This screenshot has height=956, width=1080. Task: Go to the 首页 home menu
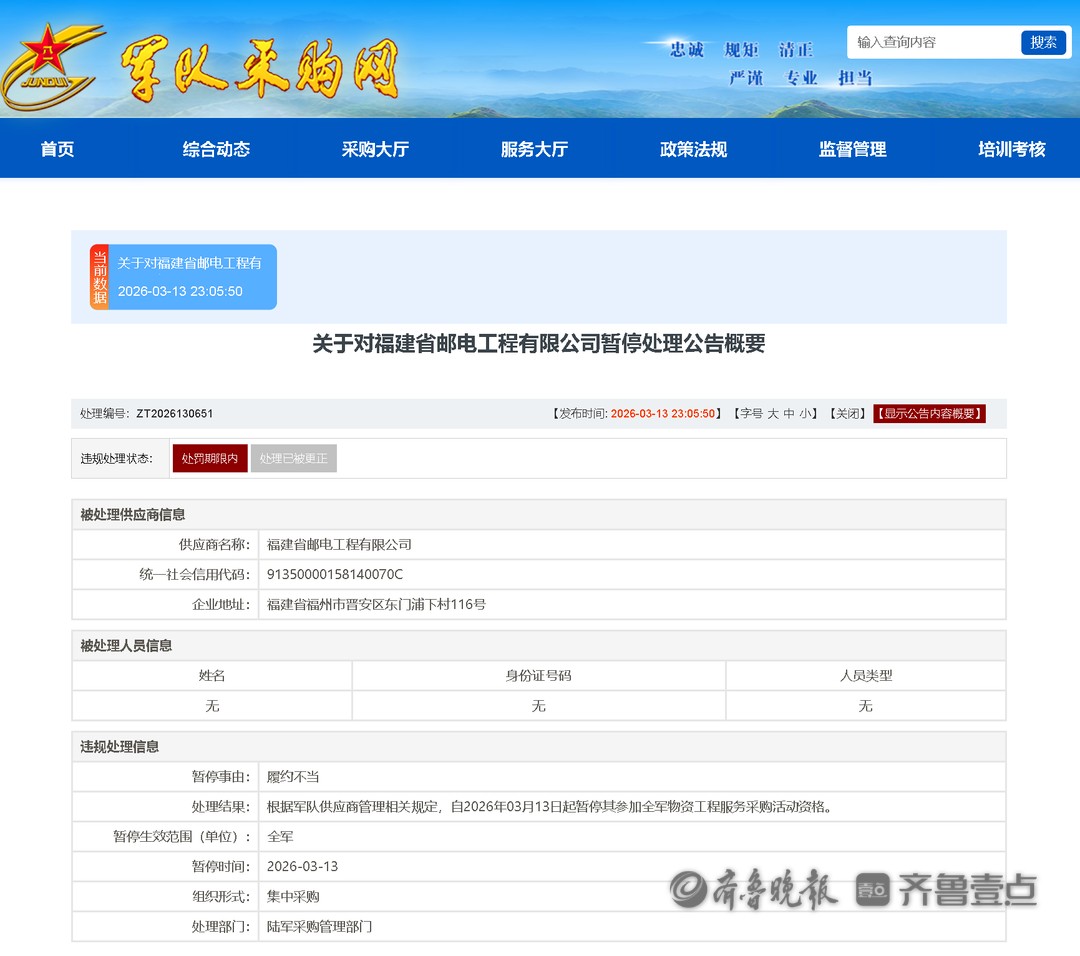click(x=57, y=149)
